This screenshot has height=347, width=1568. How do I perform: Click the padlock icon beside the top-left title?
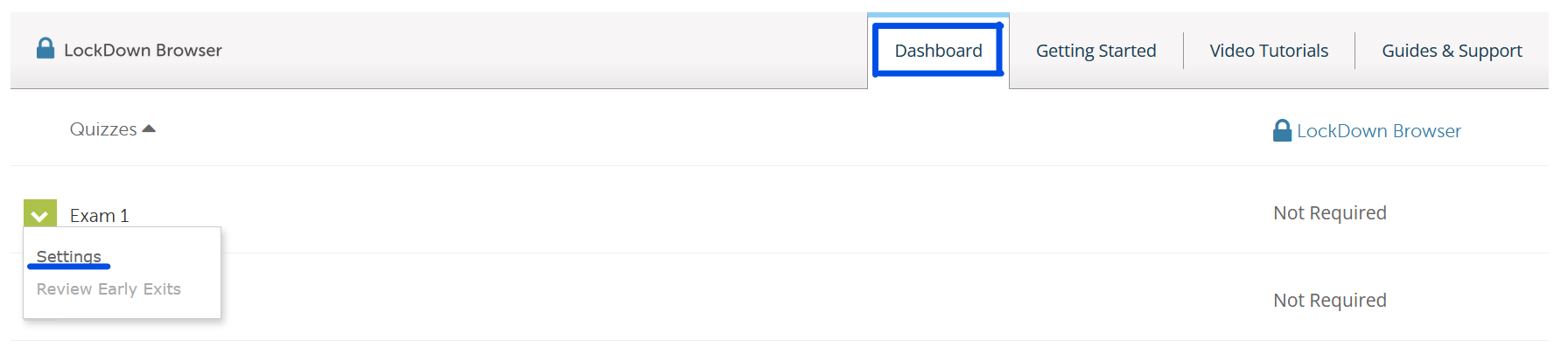pyautogui.click(x=45, y=48)
